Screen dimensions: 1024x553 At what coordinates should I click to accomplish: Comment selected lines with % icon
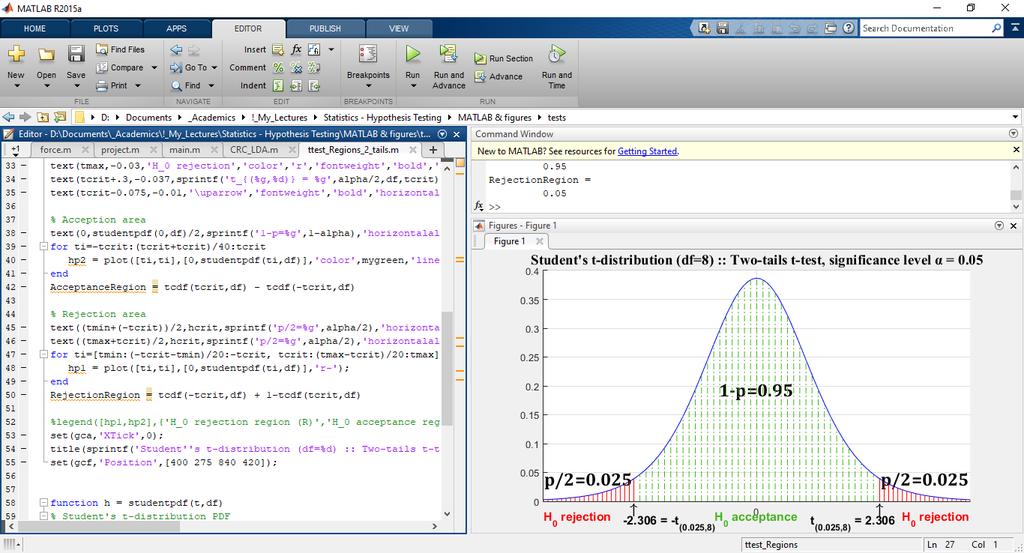tap(278, 67)
